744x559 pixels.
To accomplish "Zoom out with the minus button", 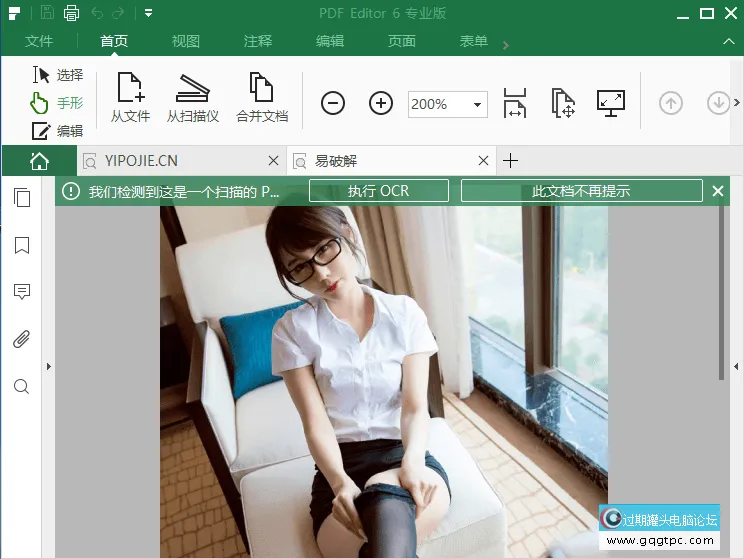I will pos(333,103).
